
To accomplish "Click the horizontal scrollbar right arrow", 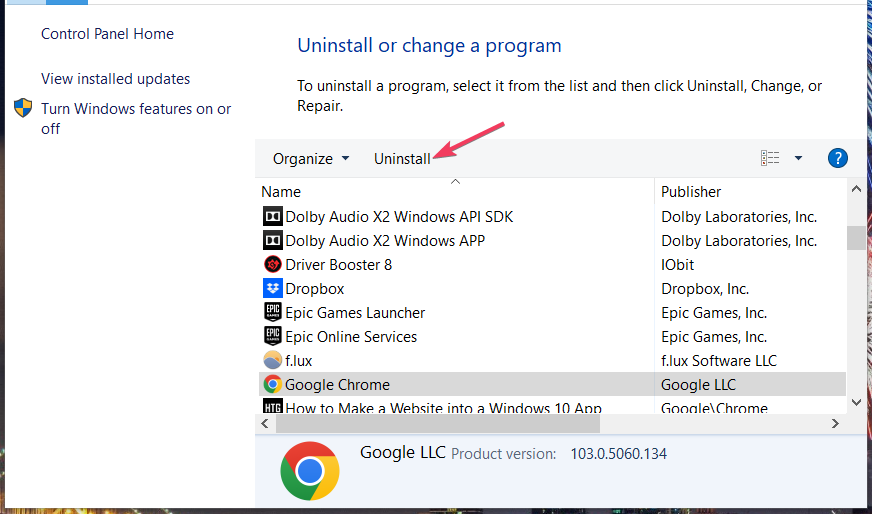I will (x=835, y=423).
